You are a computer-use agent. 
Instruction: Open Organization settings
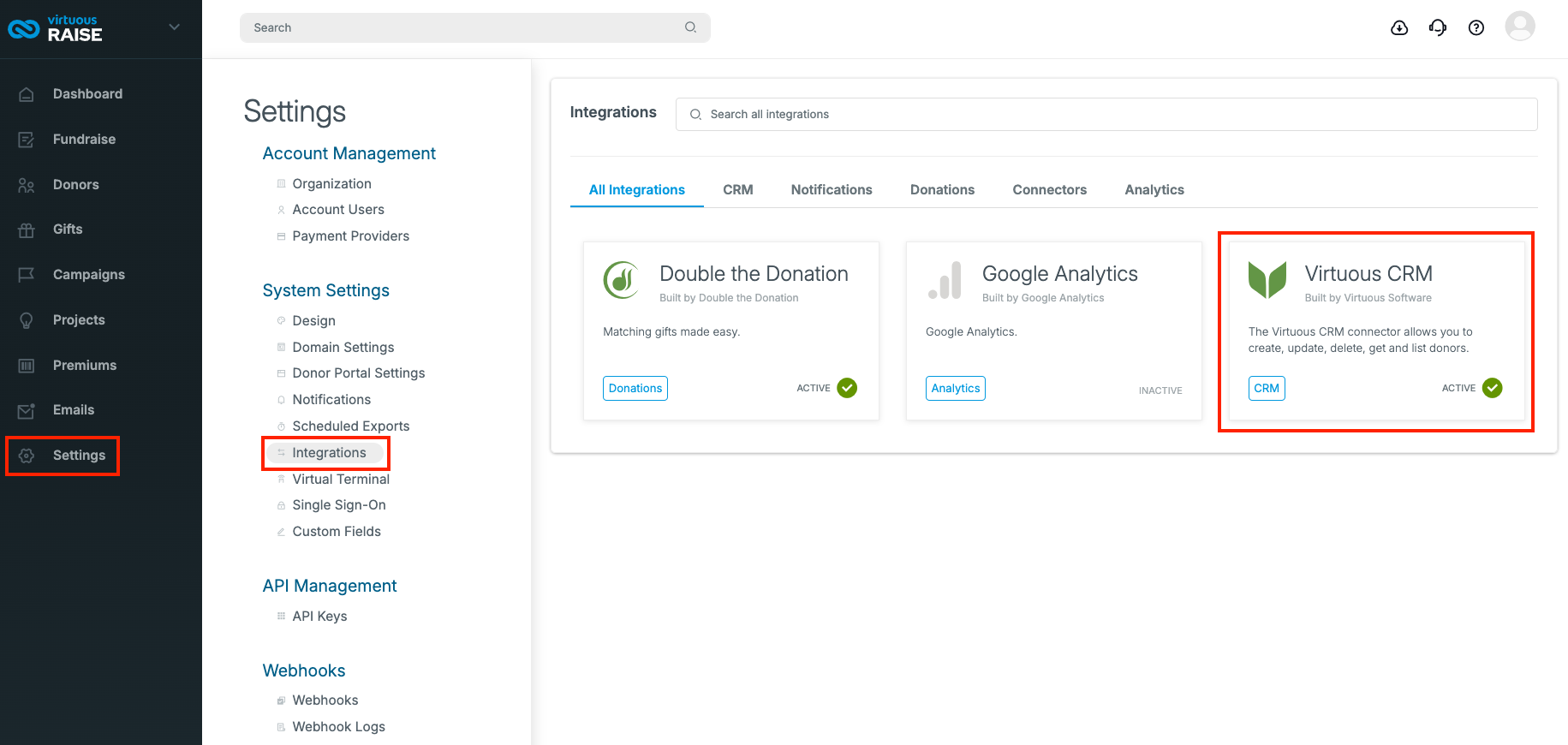click(x=331, y=184)
